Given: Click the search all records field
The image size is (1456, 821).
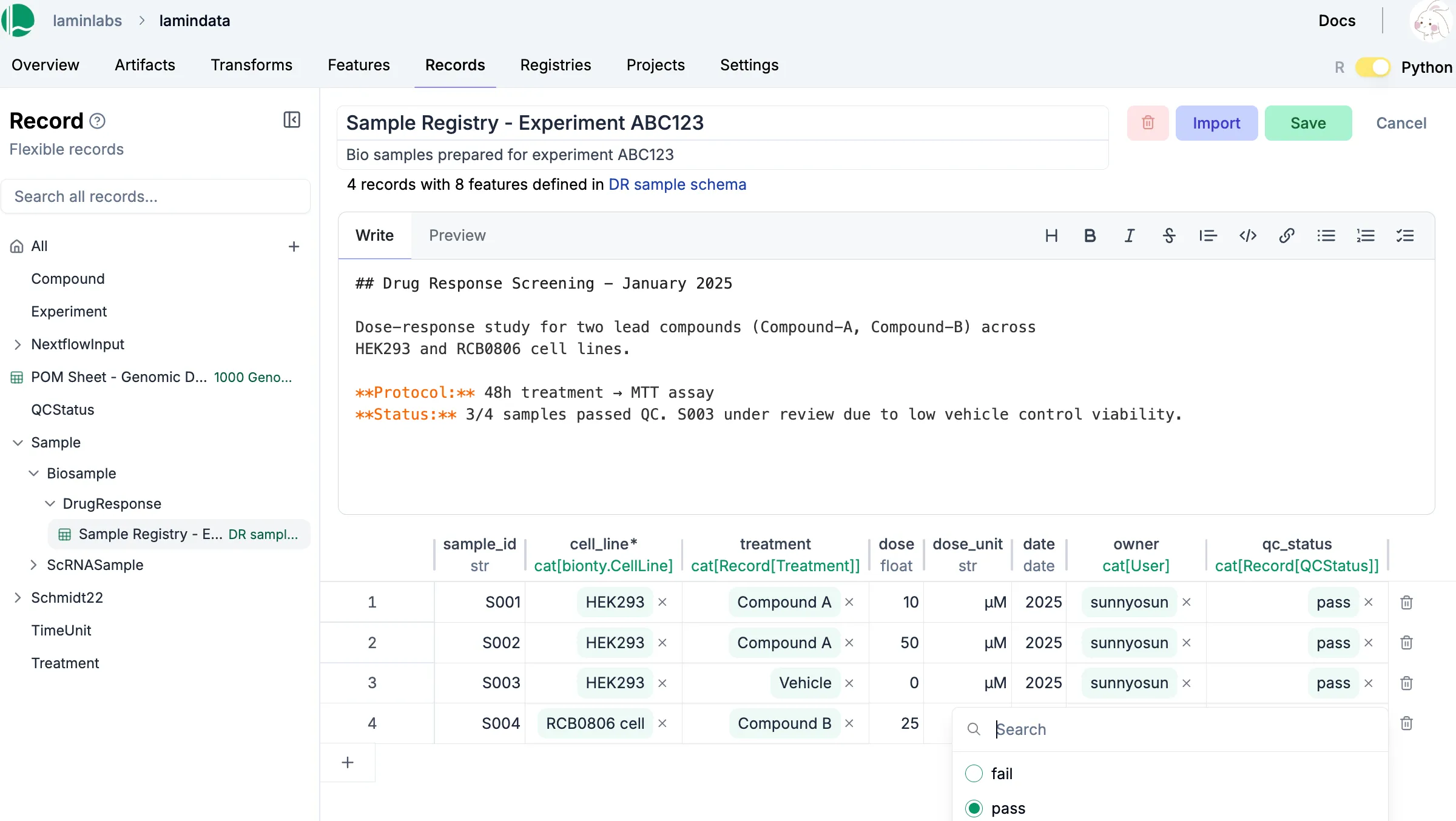Looking at the screenshot, I should tap(156, 196).
